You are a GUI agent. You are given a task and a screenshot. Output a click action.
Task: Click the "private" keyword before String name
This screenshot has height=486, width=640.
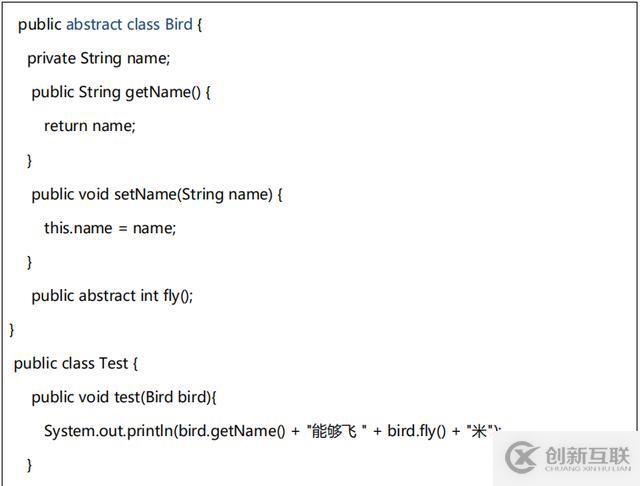[x=51, y=58]
